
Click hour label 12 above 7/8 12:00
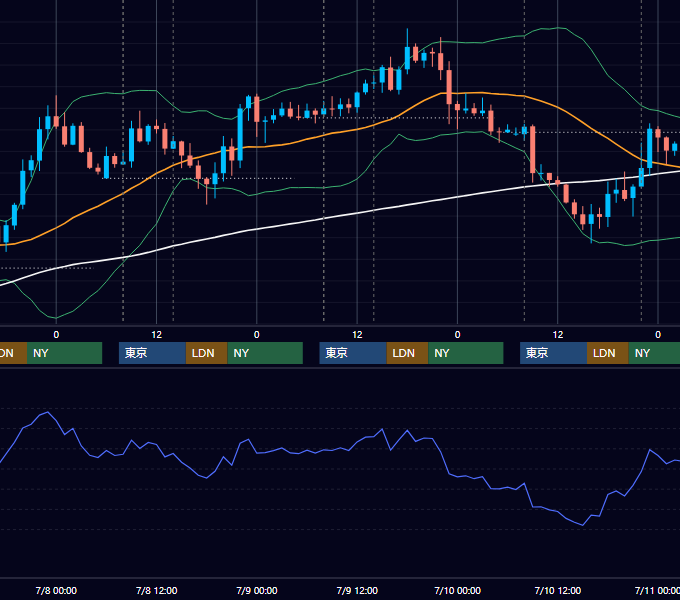point(157,335)
